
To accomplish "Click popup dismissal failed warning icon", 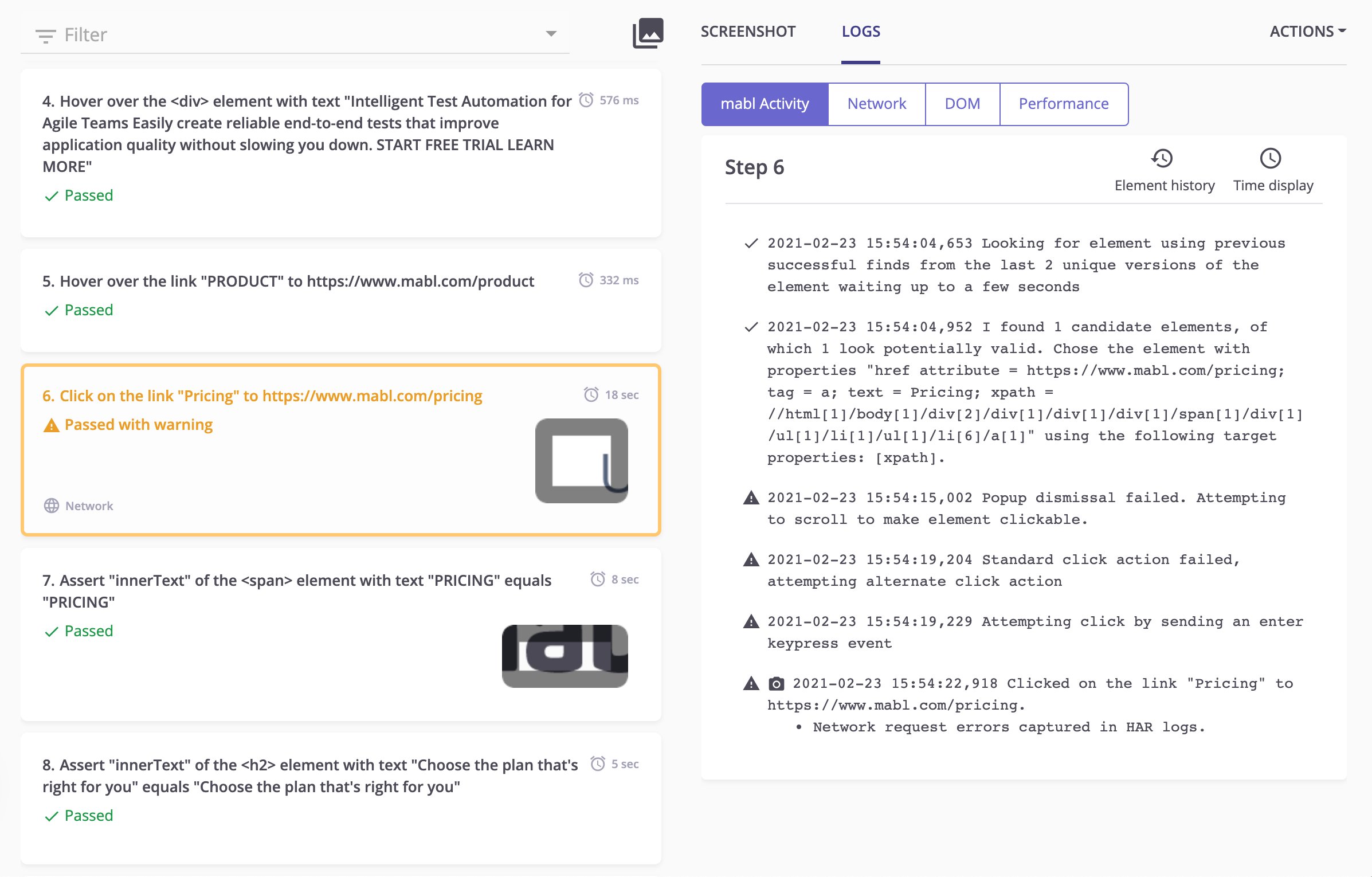I will 751,498.
